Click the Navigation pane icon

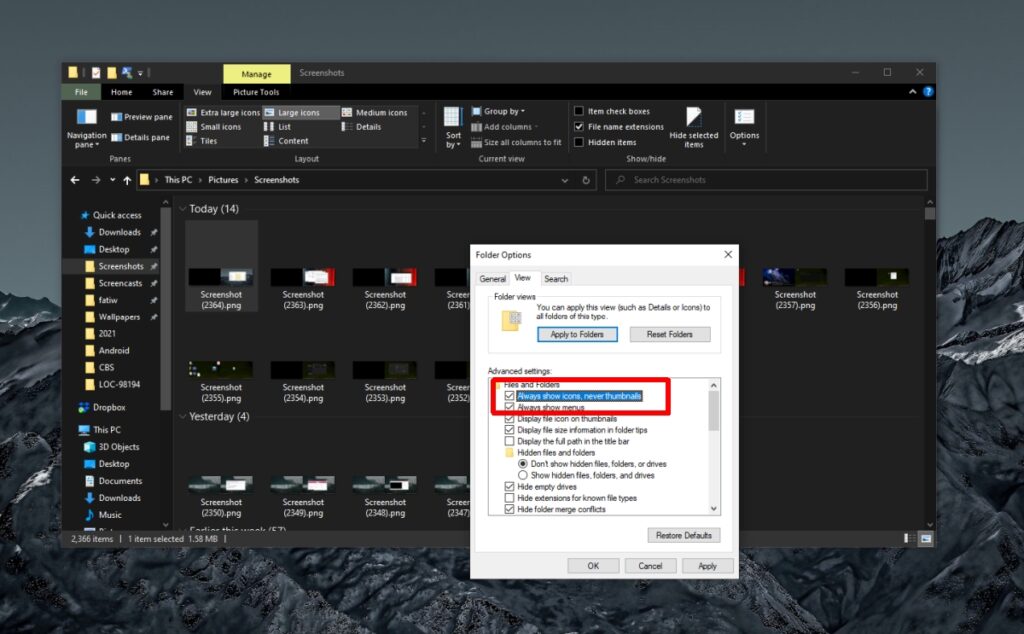pyautogui.click(x=86, y=118)
